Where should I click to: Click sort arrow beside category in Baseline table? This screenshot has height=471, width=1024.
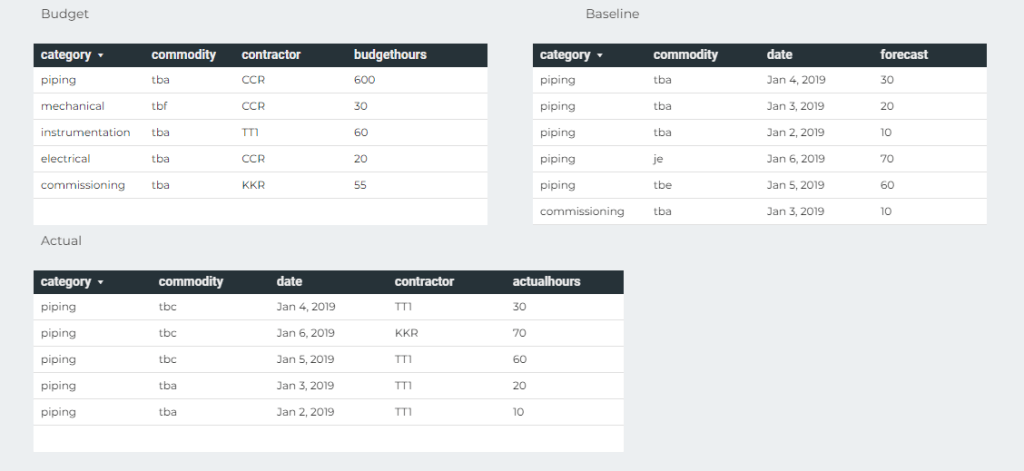click(599, 56)
